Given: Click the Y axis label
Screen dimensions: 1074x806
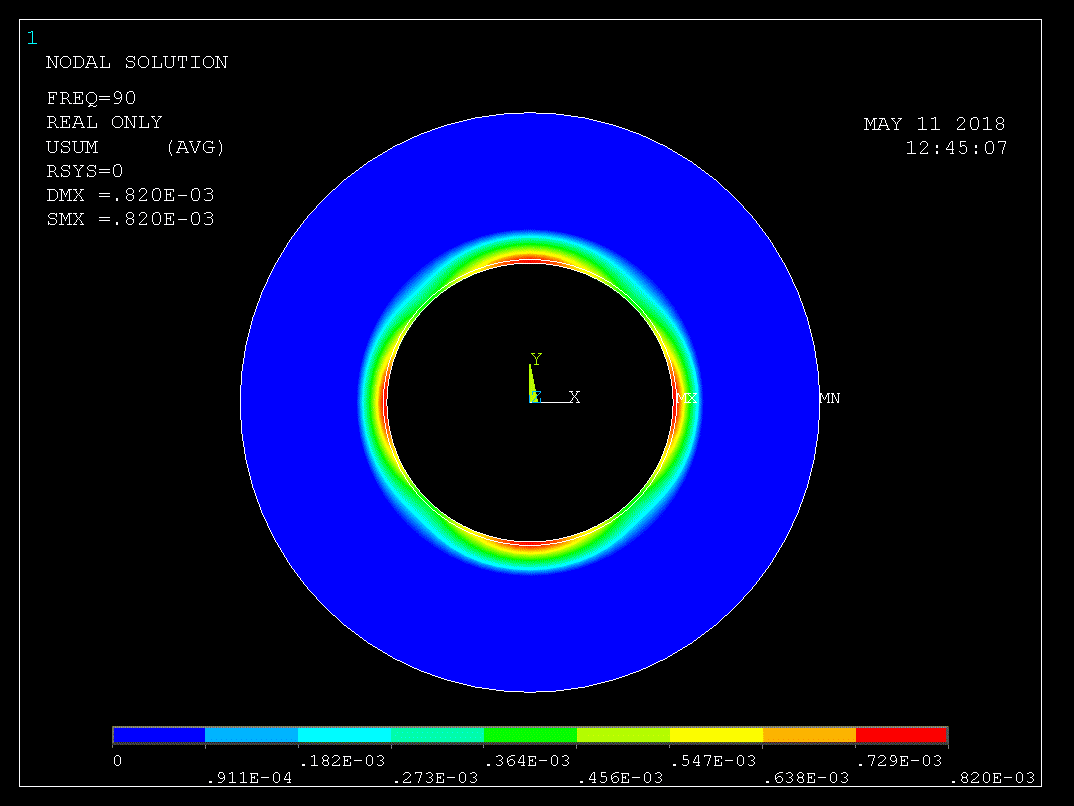Looking at the screenshot, I should pyautogui.click(x=536, y=359).
